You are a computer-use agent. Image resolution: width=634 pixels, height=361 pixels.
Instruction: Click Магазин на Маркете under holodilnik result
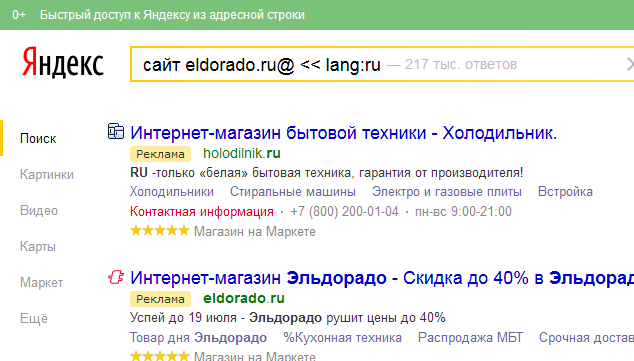[x=255, y=232]
